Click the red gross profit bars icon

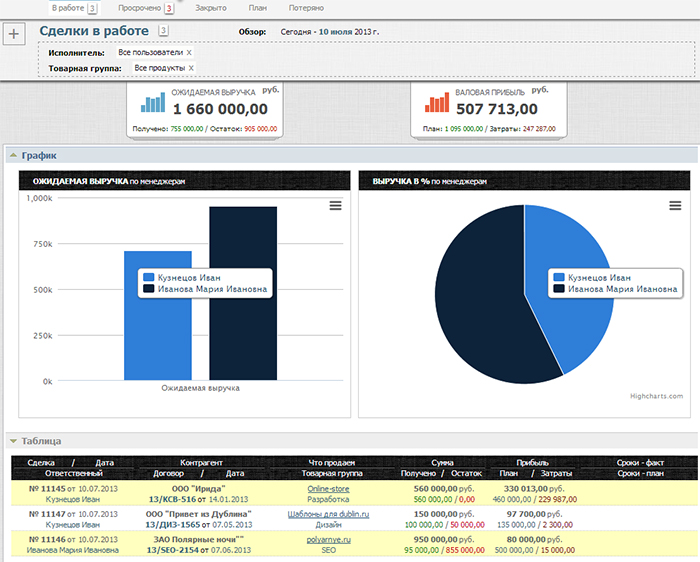pyautogui.click(x=437, y=103)
